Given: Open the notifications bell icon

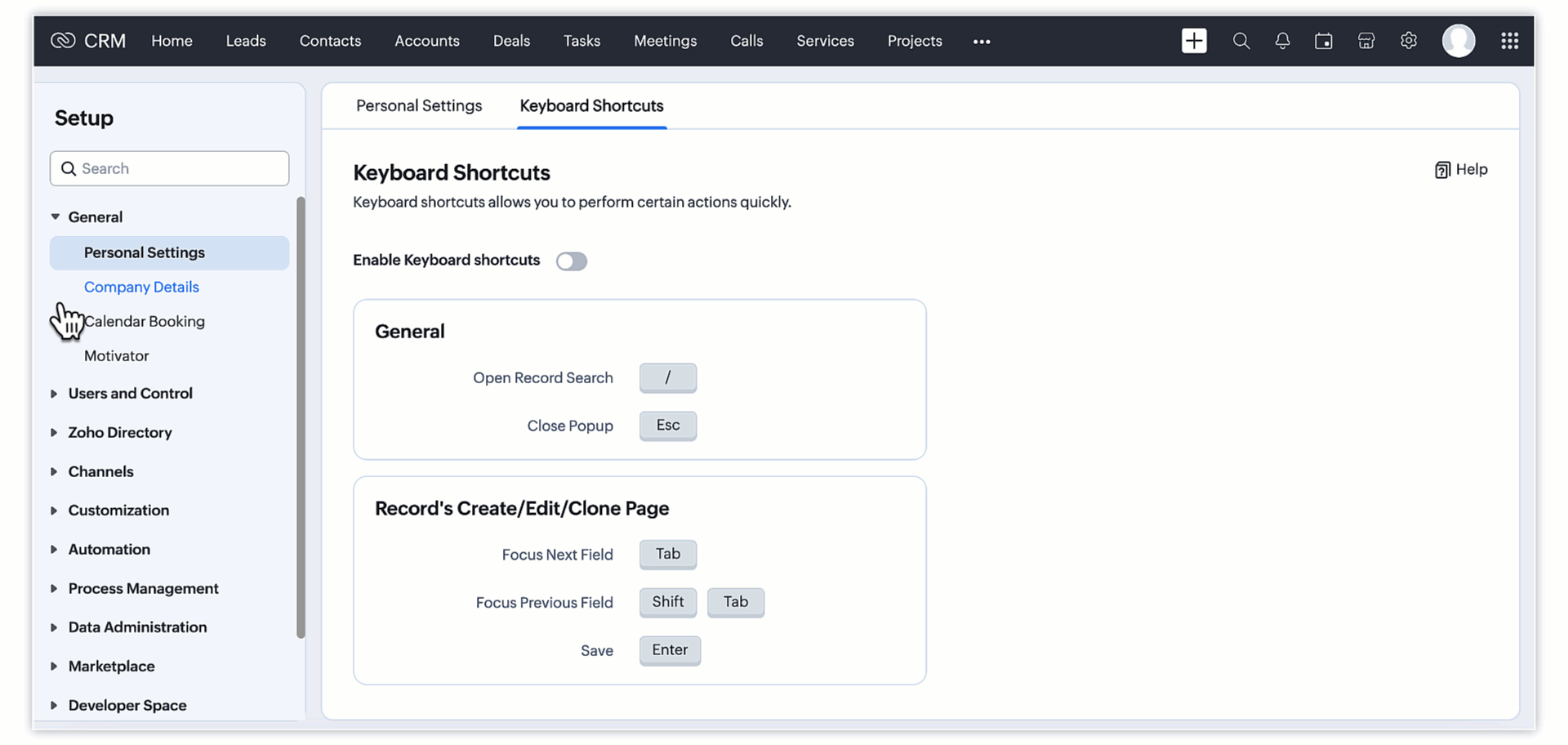Looking at the screenshot, I should (x=1282, y=41).
